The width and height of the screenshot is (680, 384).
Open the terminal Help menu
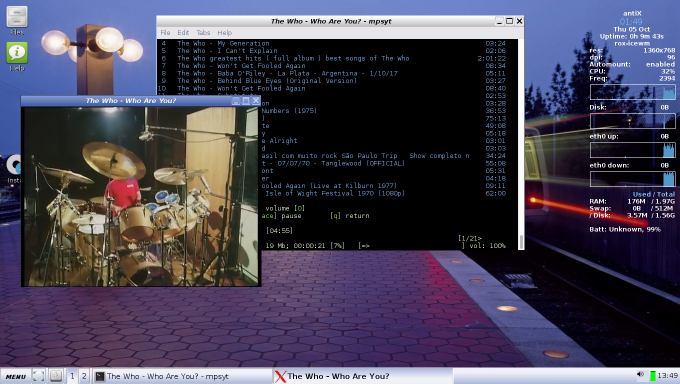(x=225, y=33)
